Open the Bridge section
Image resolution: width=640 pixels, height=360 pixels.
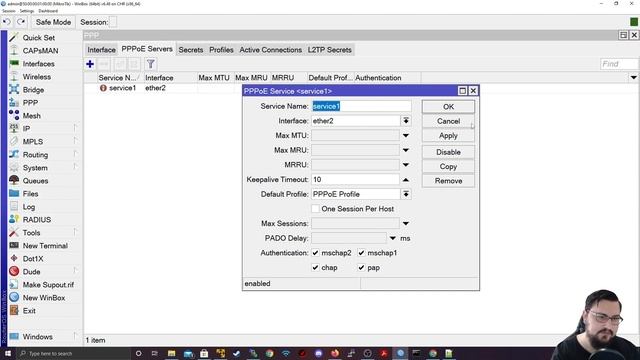click(33, 90)
